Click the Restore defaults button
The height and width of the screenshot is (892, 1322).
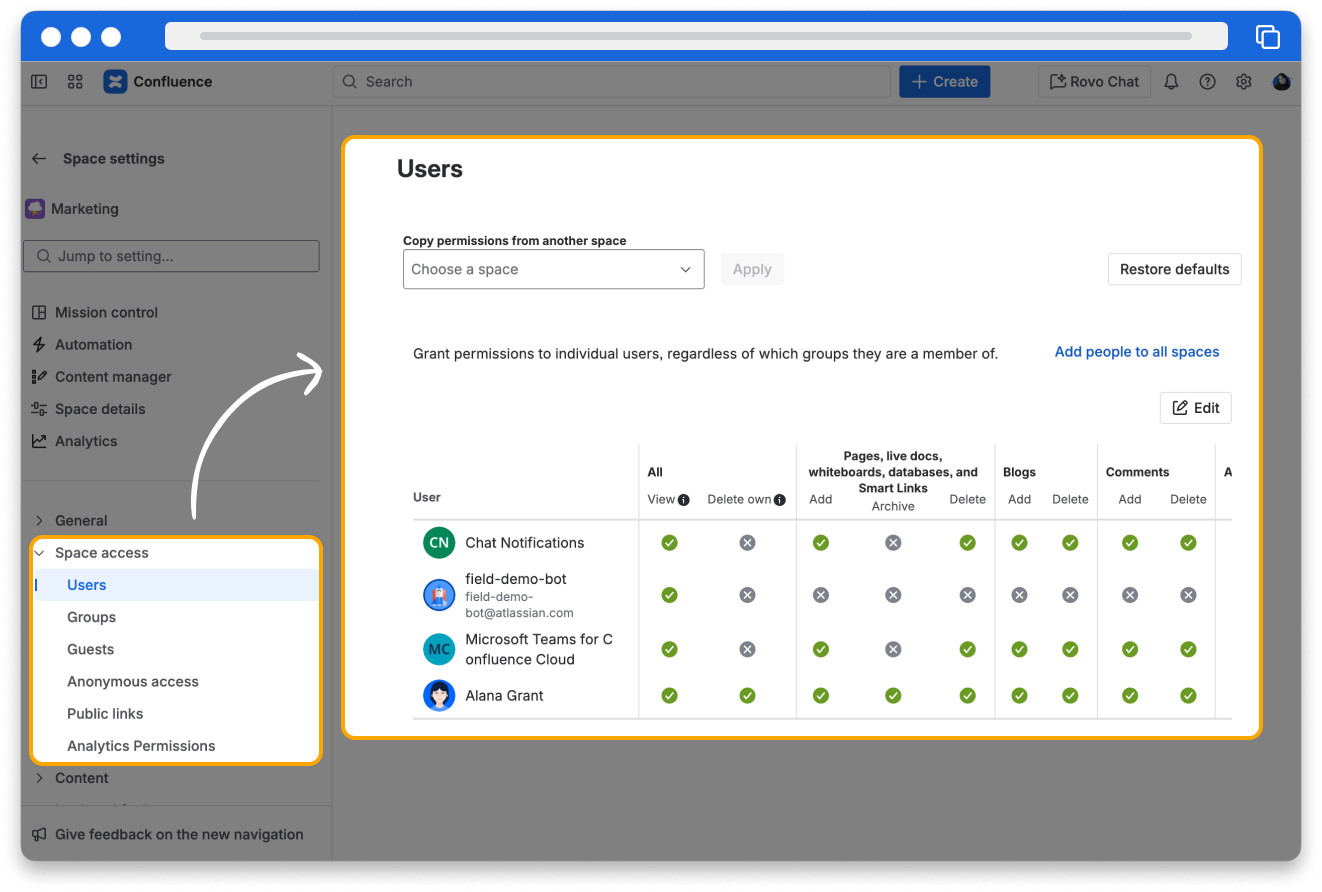coord(1174,269)
